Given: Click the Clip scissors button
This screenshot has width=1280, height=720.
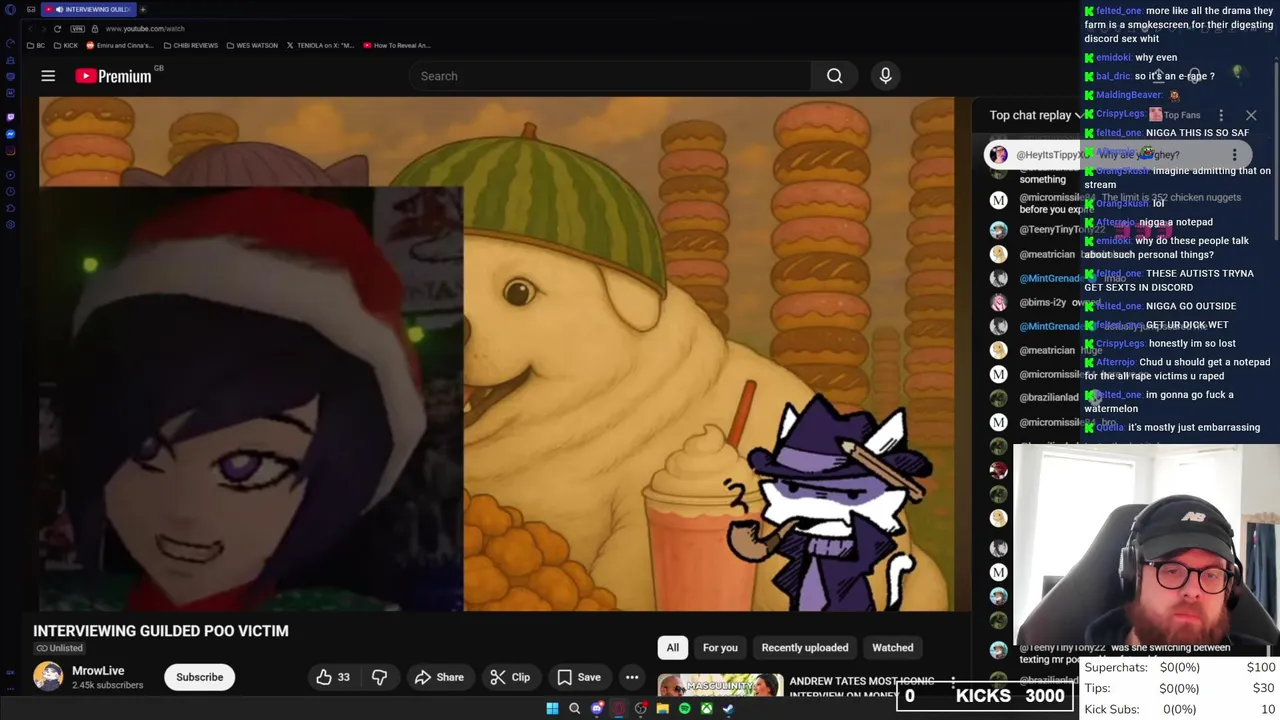Looking at the screenshot, I should pyautogui.click(x=510, y=677).
